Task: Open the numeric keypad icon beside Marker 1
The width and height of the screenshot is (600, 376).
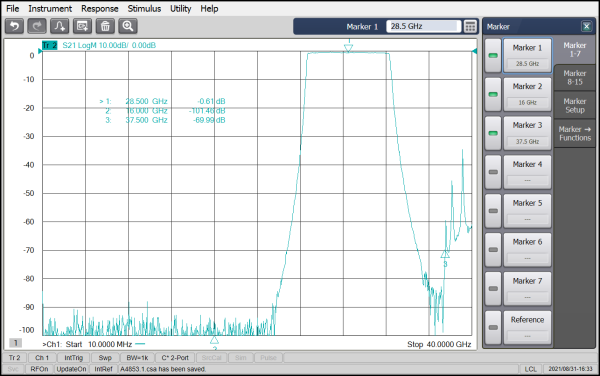Action: 470,26
